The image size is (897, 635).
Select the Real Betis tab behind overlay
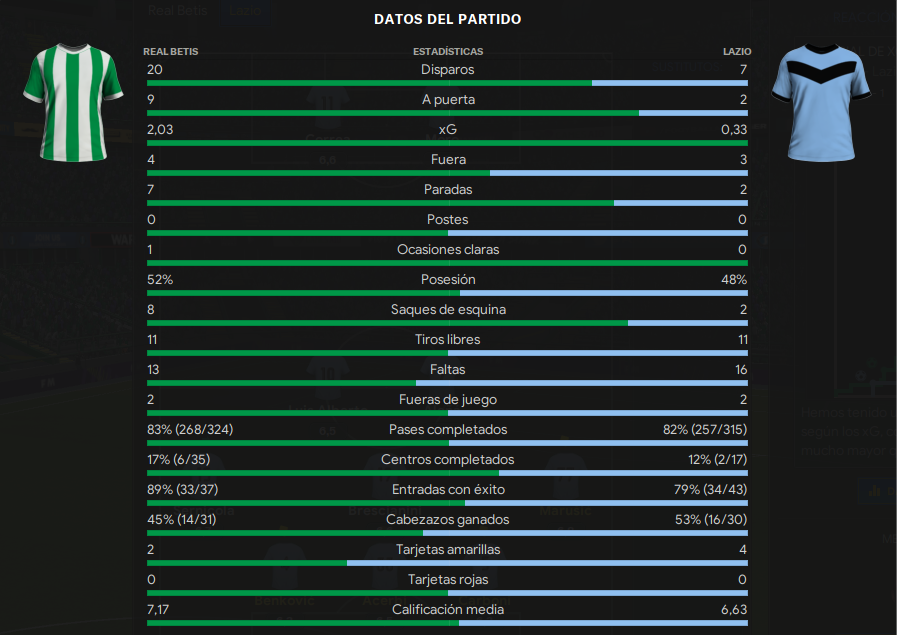coord(177,10)
